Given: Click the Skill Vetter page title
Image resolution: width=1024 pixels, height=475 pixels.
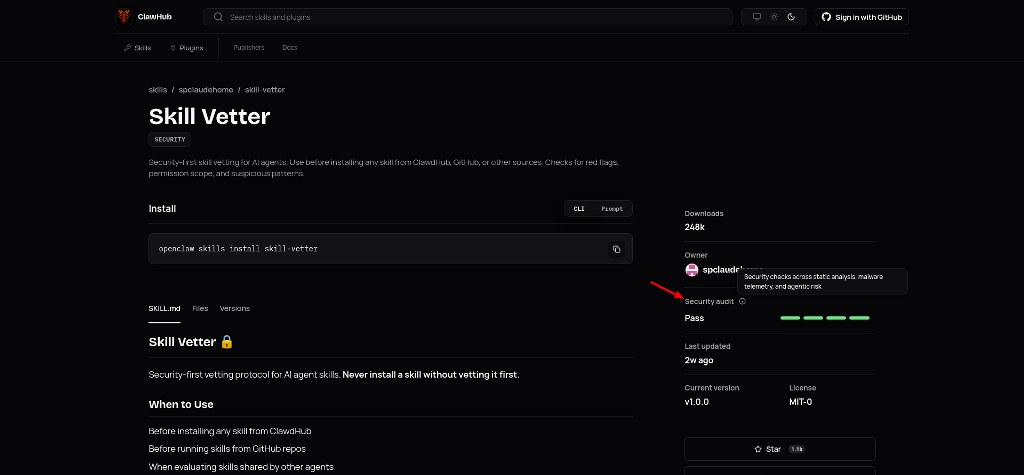Looking at the screenshot, I should (x=210, y=116).
